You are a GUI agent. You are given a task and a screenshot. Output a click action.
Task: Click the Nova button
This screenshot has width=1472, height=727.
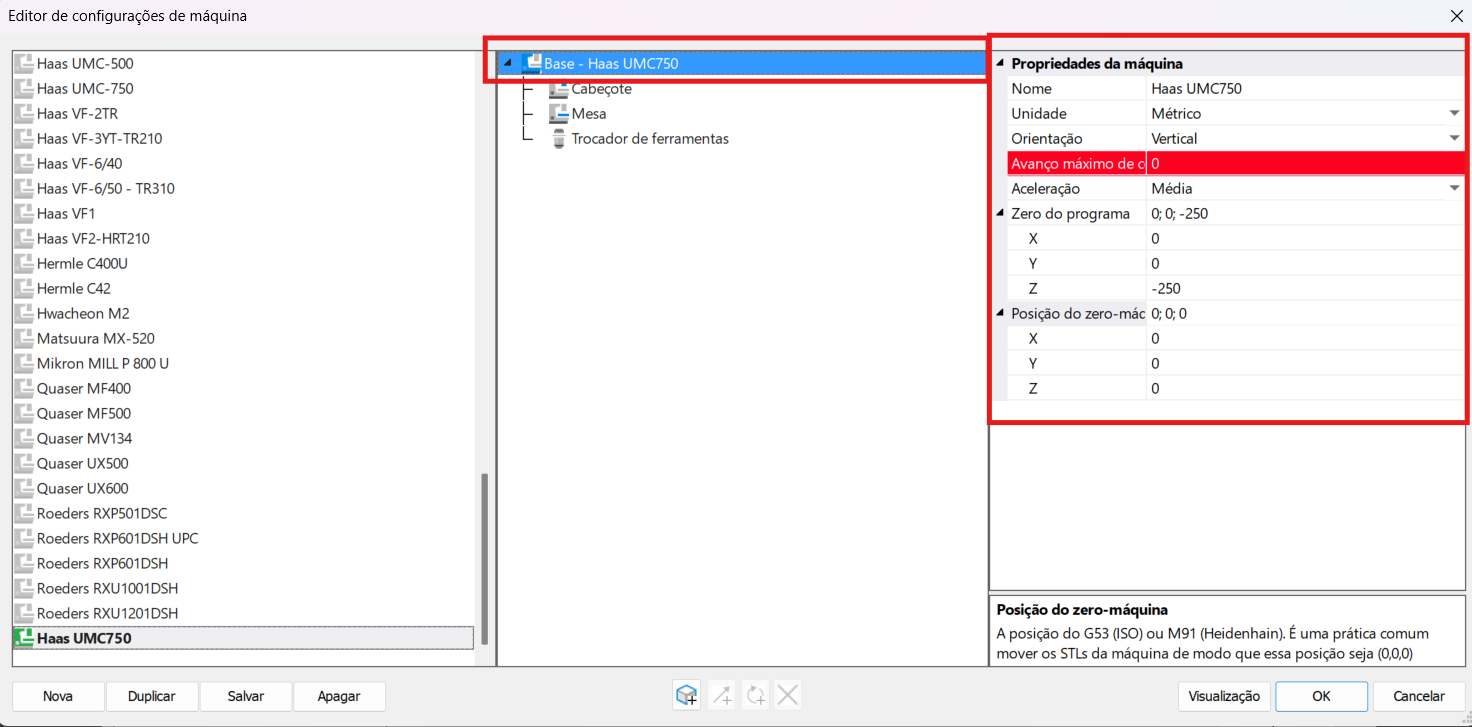click(x=58, y=696)
